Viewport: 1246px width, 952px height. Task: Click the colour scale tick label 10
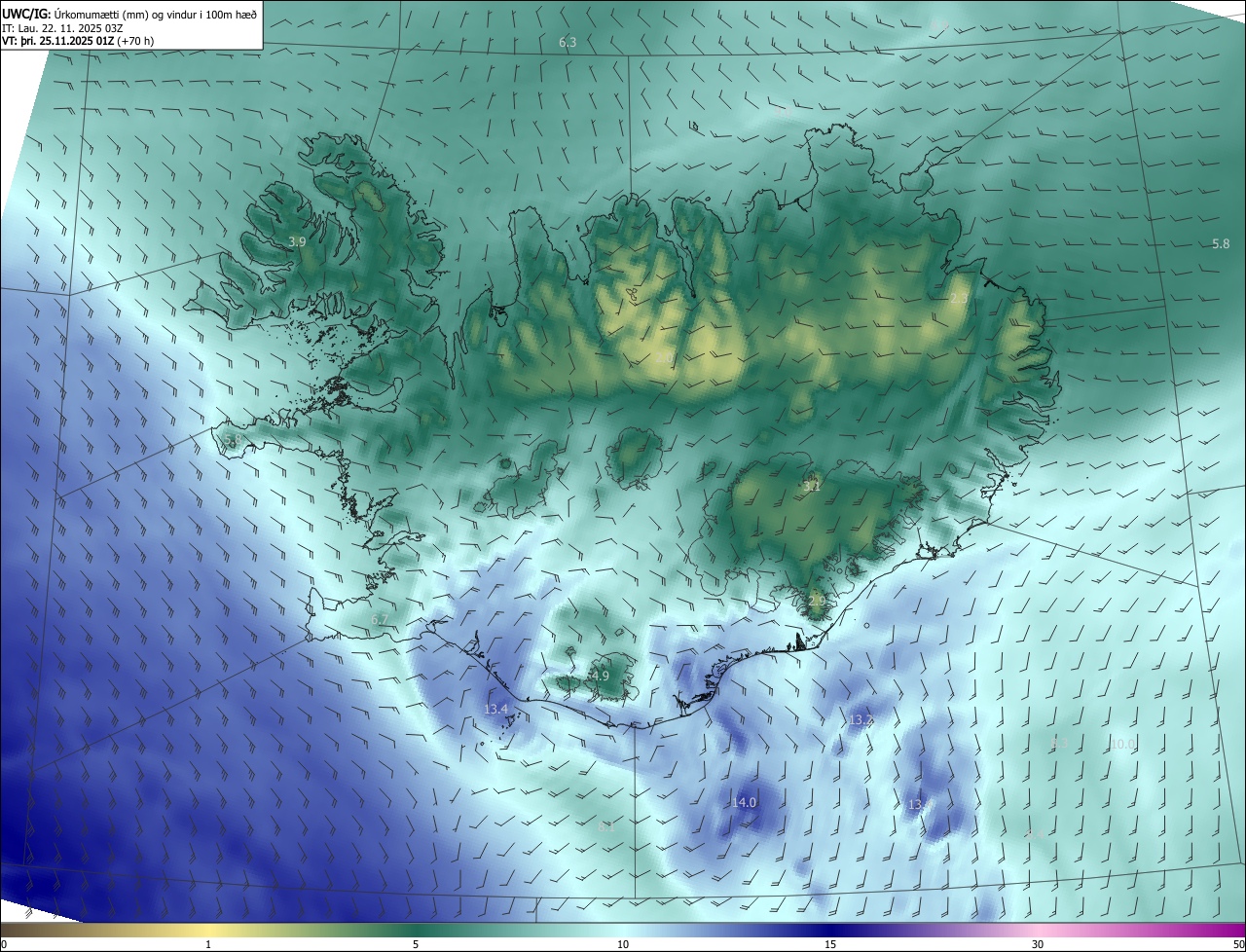(623, 944)
